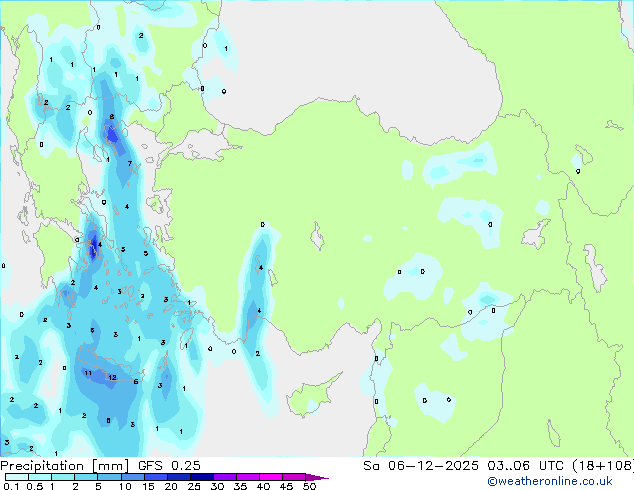Open the weatheronline.co.uk copyright link
This screenshot has height=490, width=634.
[549, 481]
